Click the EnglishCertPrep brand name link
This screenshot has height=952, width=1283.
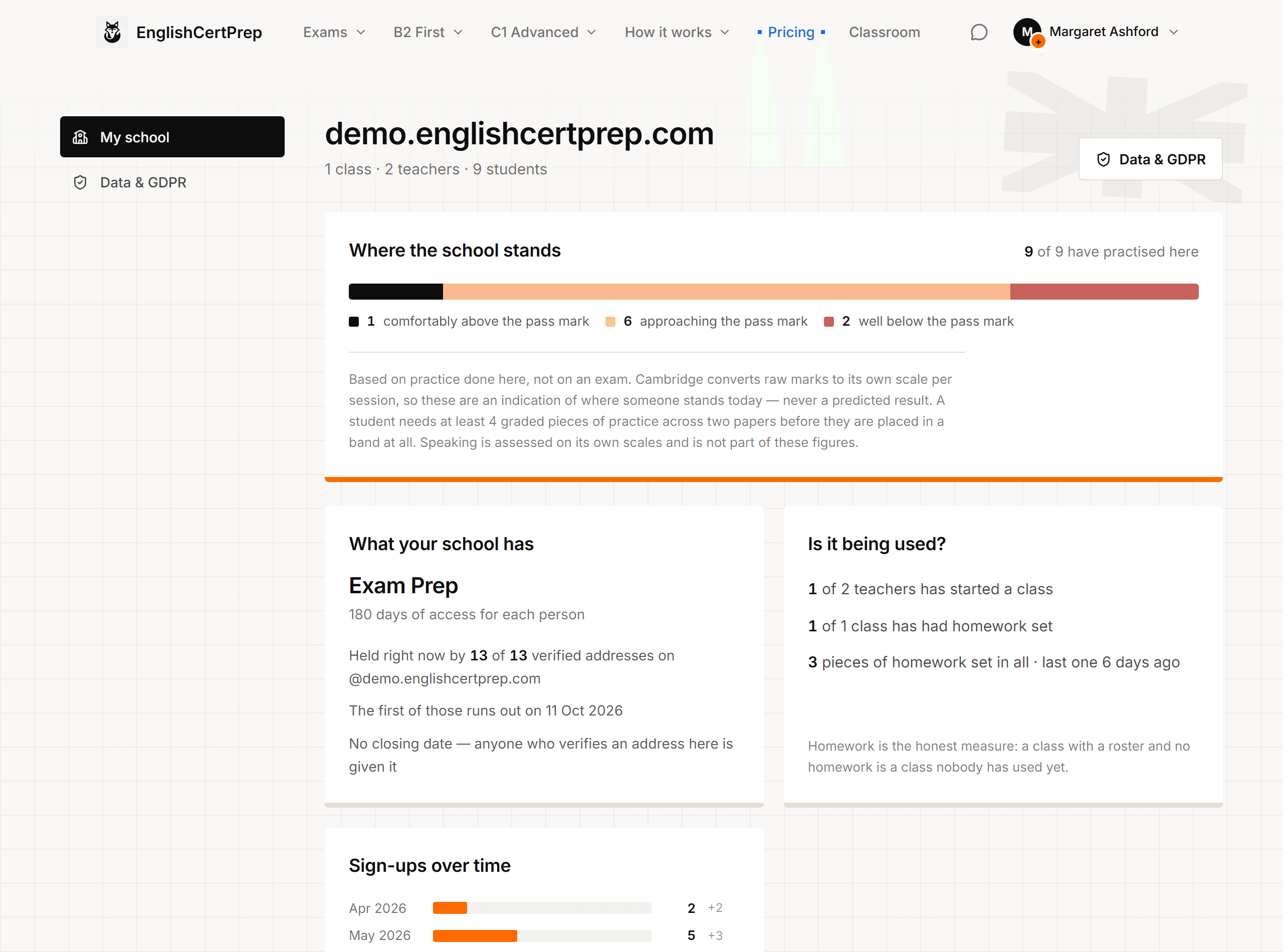[199, 32]
